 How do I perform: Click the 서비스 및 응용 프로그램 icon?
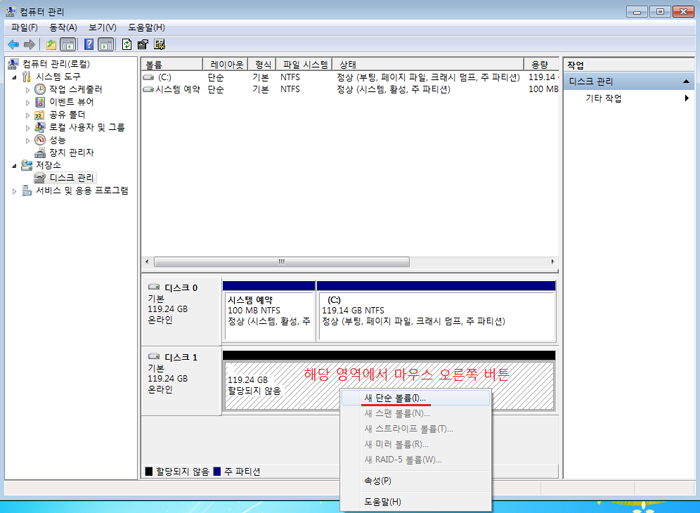tap(27, 191)
